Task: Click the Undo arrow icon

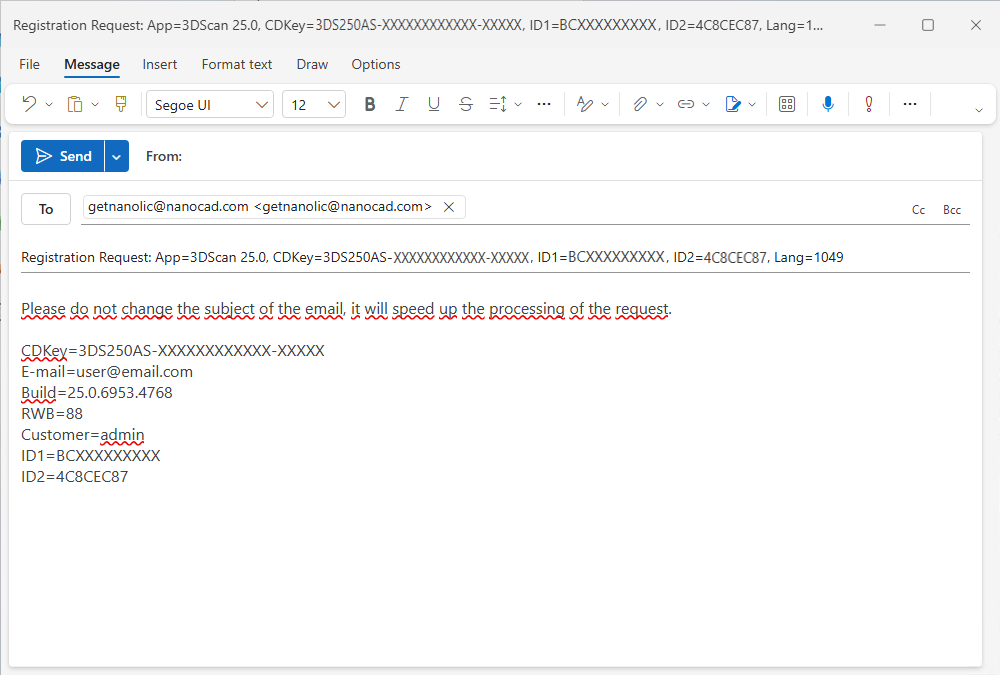Action: click(29, 104)
